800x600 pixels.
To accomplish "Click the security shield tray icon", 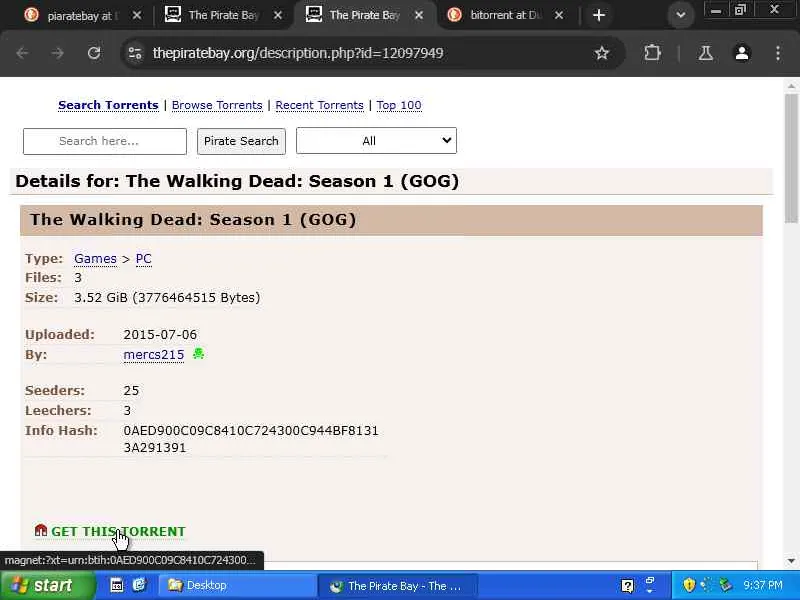I will pyautogui.click(x=689, y=585).
